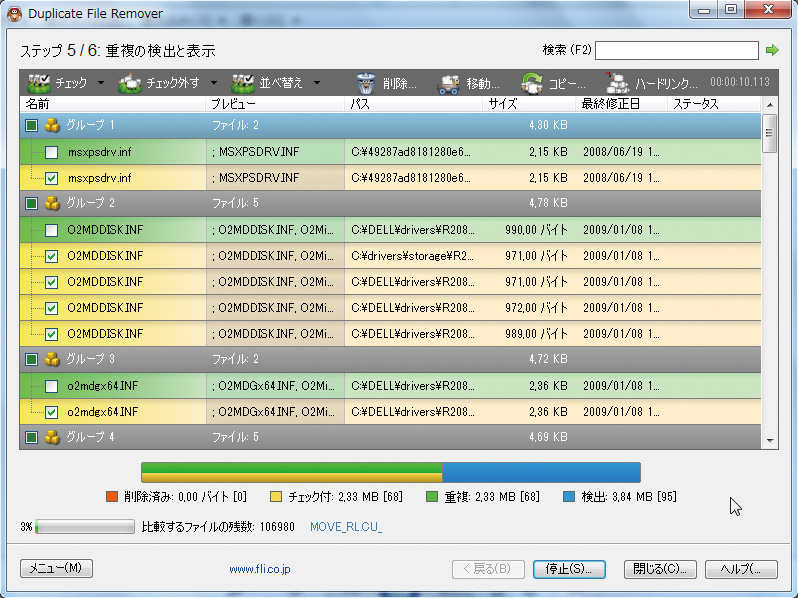Click the プレビュー column header
This screenshot has width=798, height=598.
[275, 104]
